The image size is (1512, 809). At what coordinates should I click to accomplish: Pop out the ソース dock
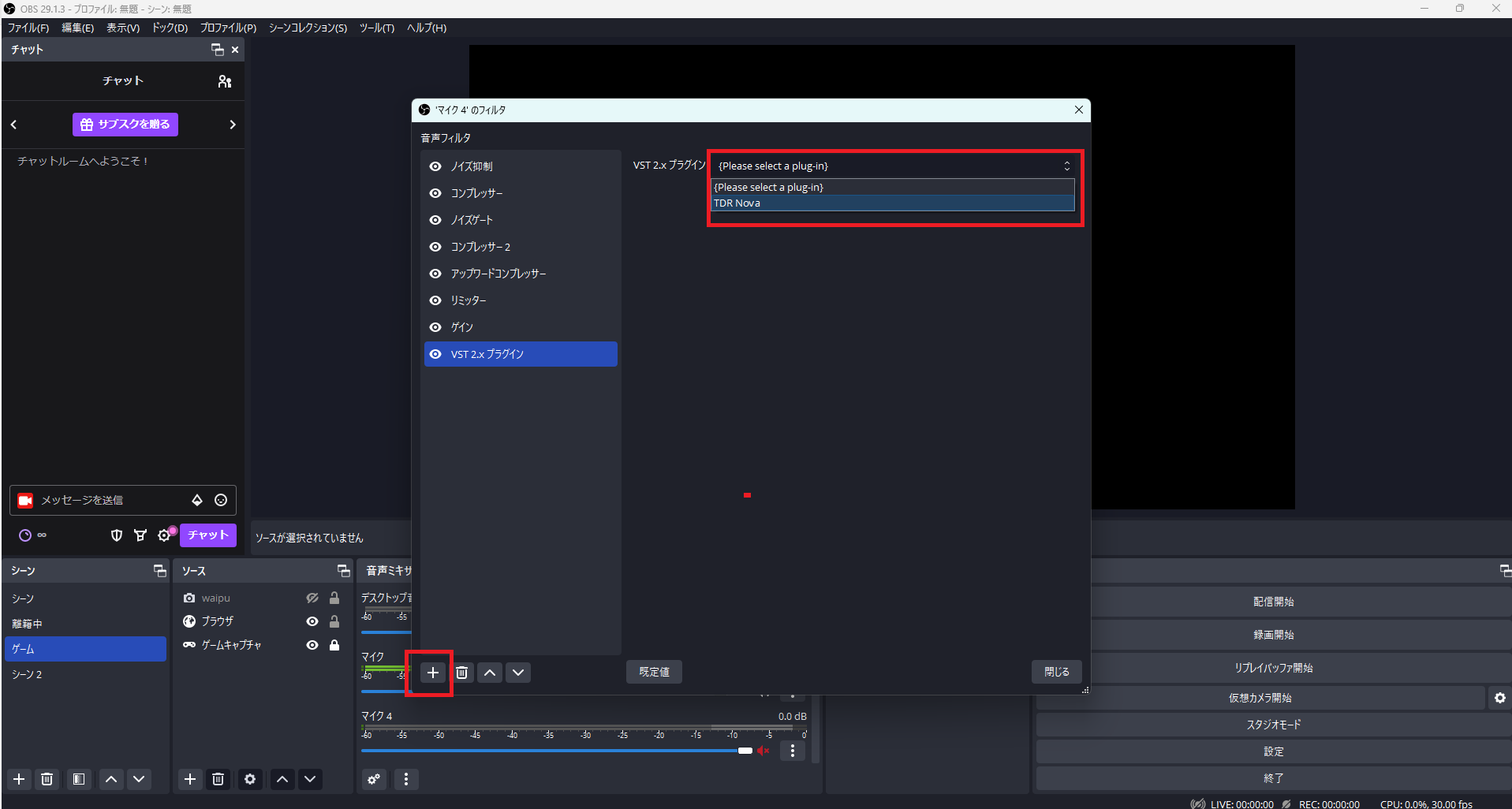click(x=343, y=571)
